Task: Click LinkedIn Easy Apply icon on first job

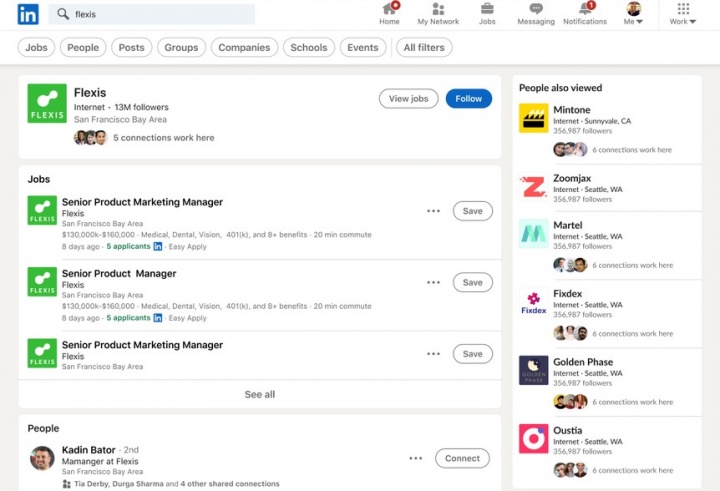Action: point(158,247)
